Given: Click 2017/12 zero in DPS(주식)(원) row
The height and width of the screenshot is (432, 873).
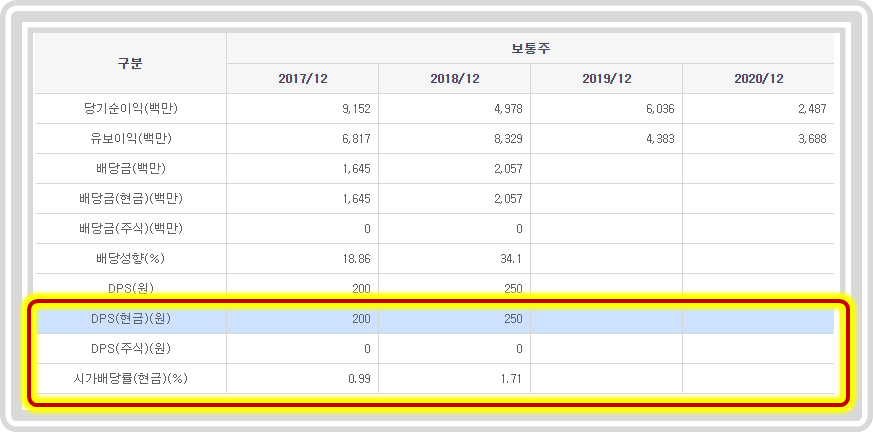Looking at the screenshot, I should coord(367,349).
